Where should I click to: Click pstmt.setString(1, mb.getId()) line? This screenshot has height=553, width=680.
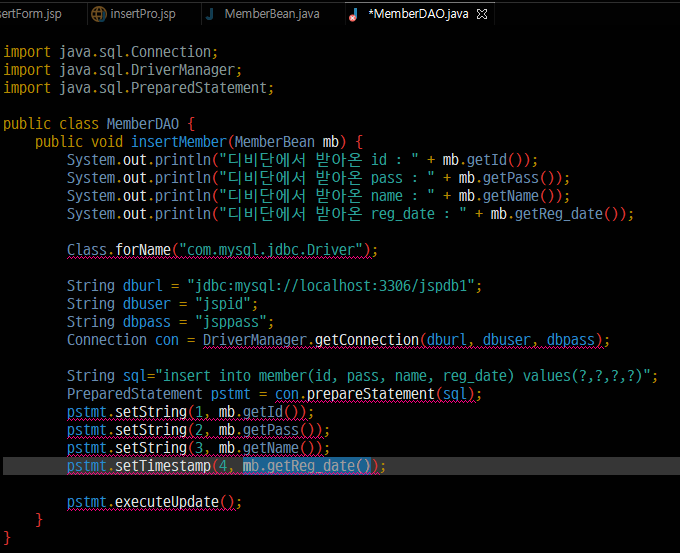click(x=190, y=412)
